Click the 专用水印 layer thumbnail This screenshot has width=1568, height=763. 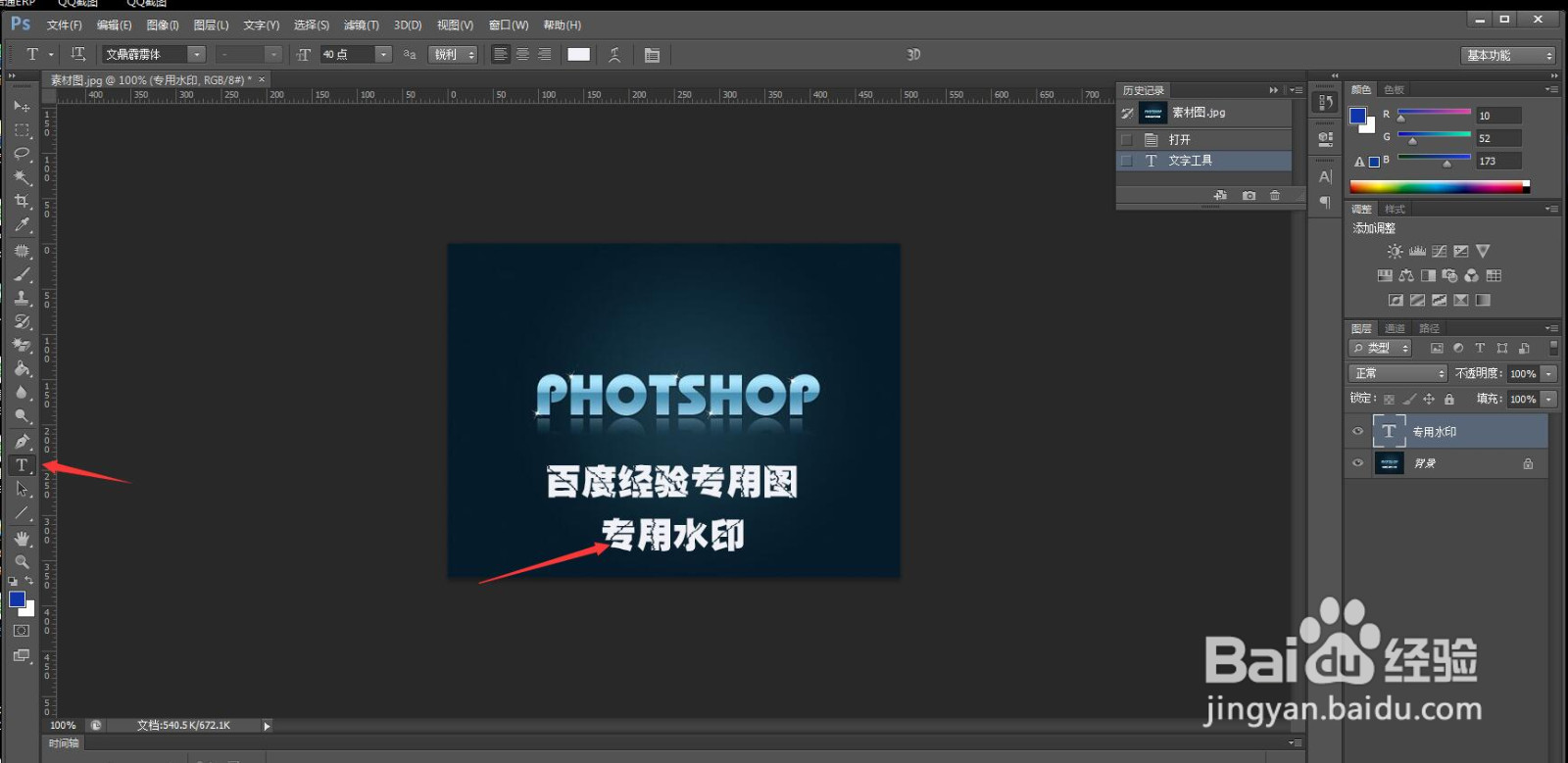pyautogui.click(x=1389, y=431)
